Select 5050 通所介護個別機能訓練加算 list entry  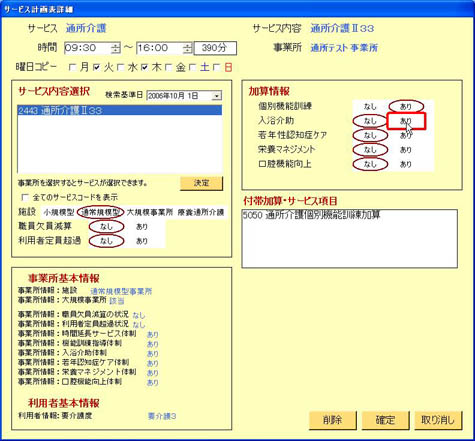[311, 215]
